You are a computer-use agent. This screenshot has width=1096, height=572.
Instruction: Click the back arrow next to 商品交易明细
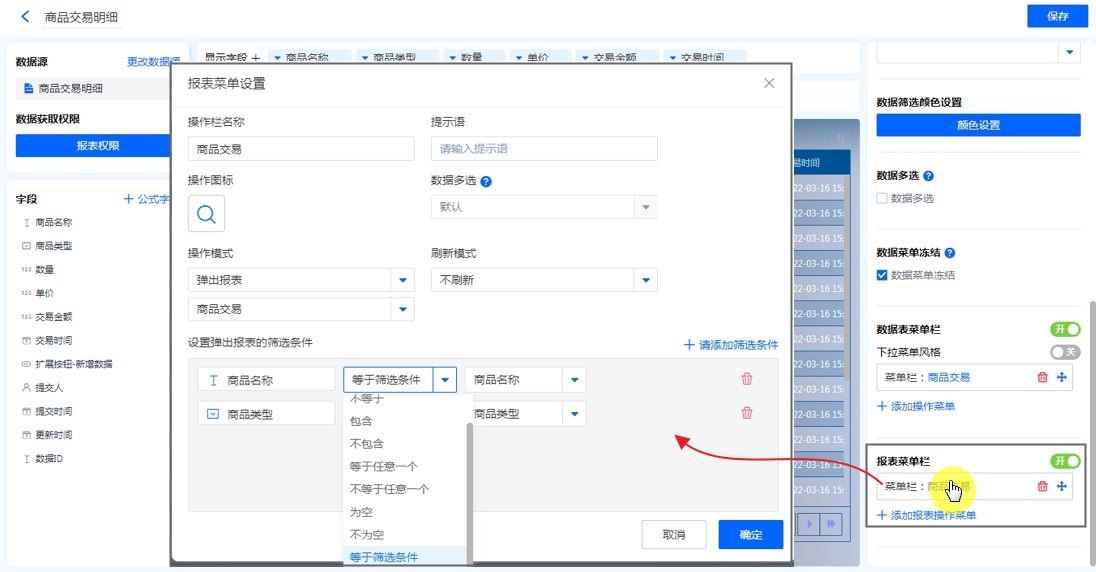25,17
